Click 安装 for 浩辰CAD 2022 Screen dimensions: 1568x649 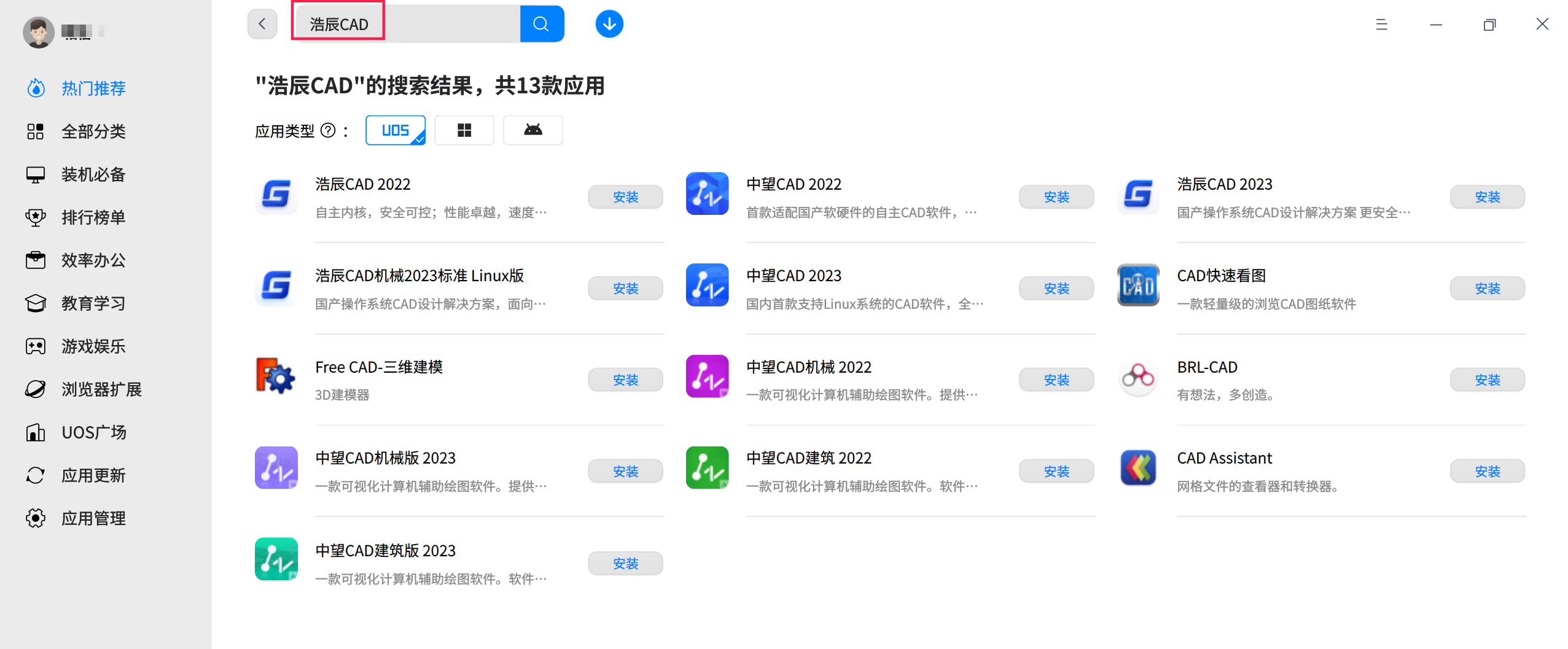pos(625,196)
